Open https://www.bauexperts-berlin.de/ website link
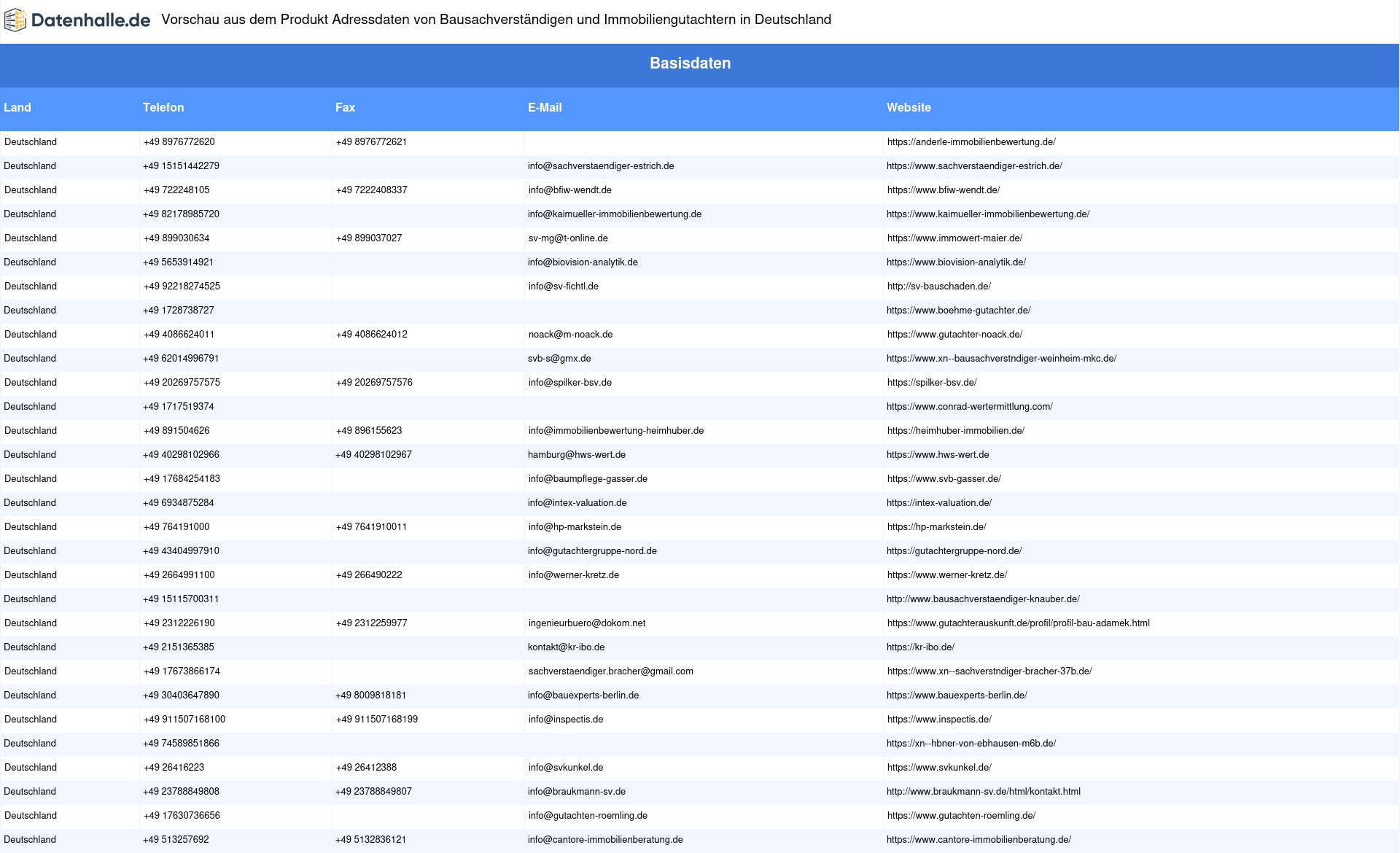 click(957, 696)
